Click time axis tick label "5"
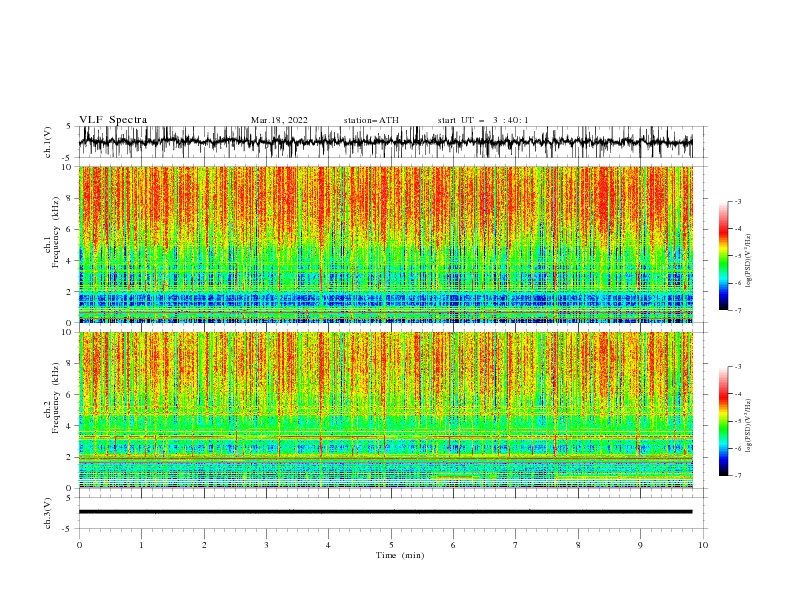 pyautogui.click(x=391, y=545)
